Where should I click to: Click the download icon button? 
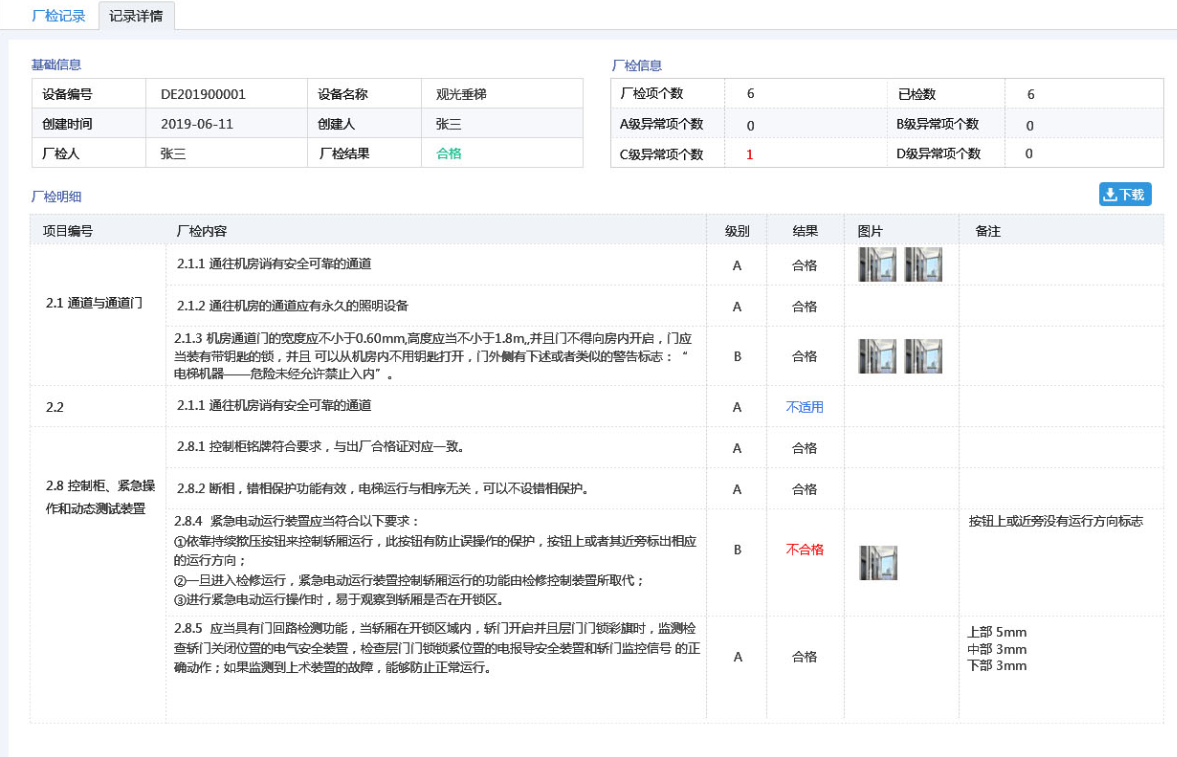[1125, 195]
